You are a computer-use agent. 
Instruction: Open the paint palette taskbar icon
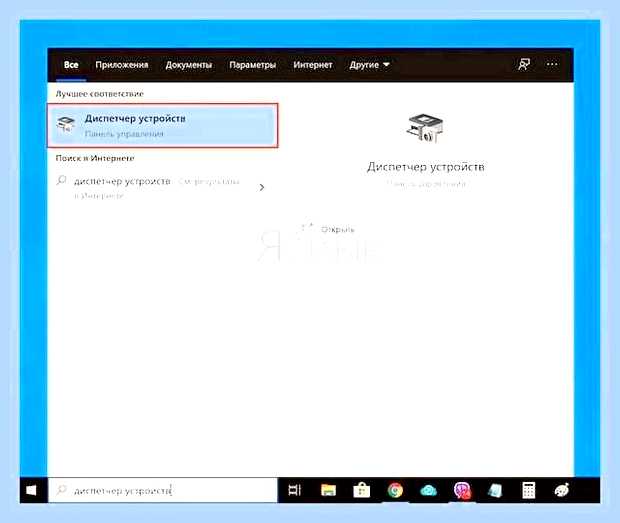pyautogui.click(x=562, y=490)
